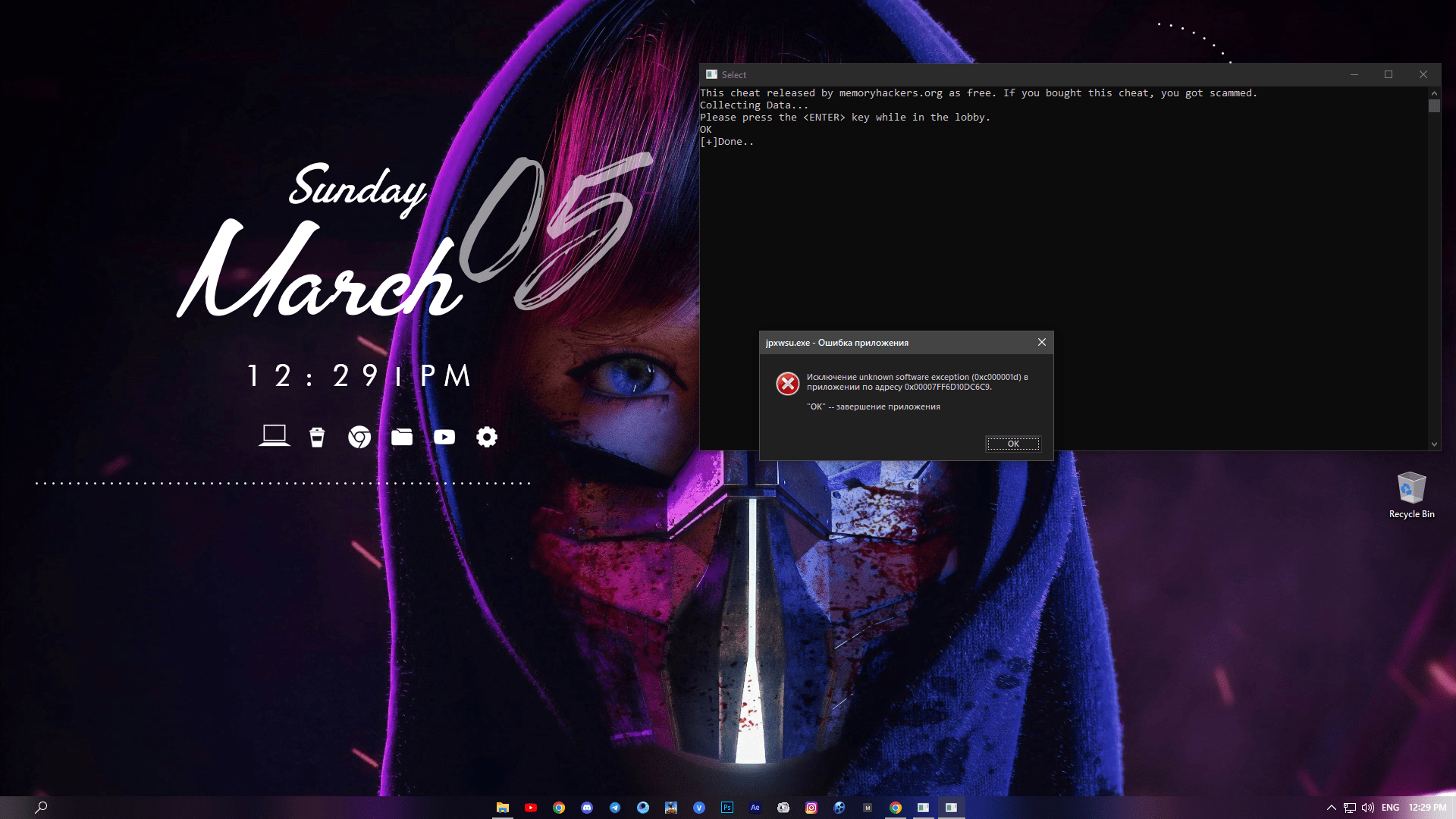Click OK in the jpxwsu.exe error dialog
The image size is (1456, 819).
click(1013, 444)
